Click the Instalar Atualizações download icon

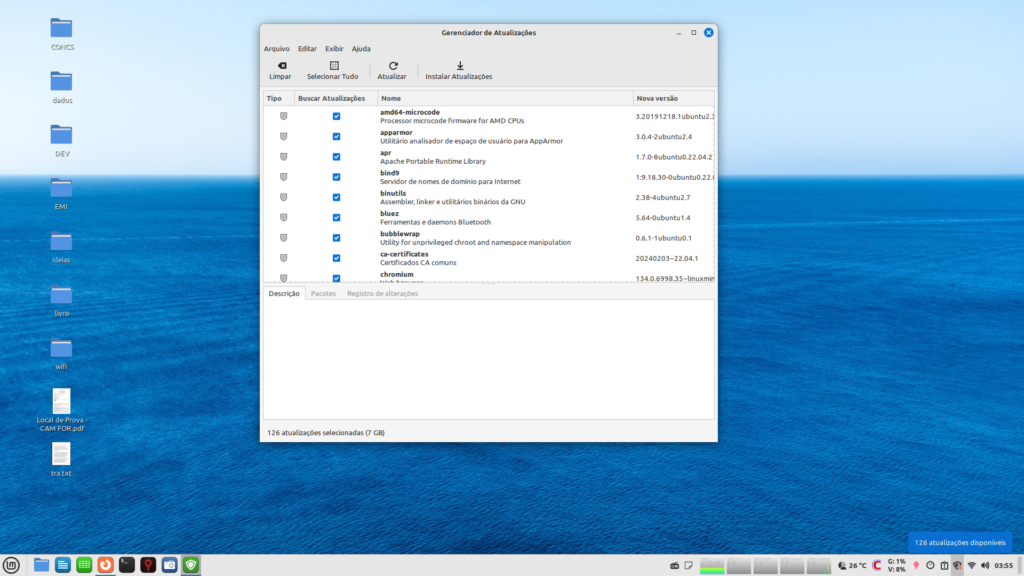click(x=459, y=66)
